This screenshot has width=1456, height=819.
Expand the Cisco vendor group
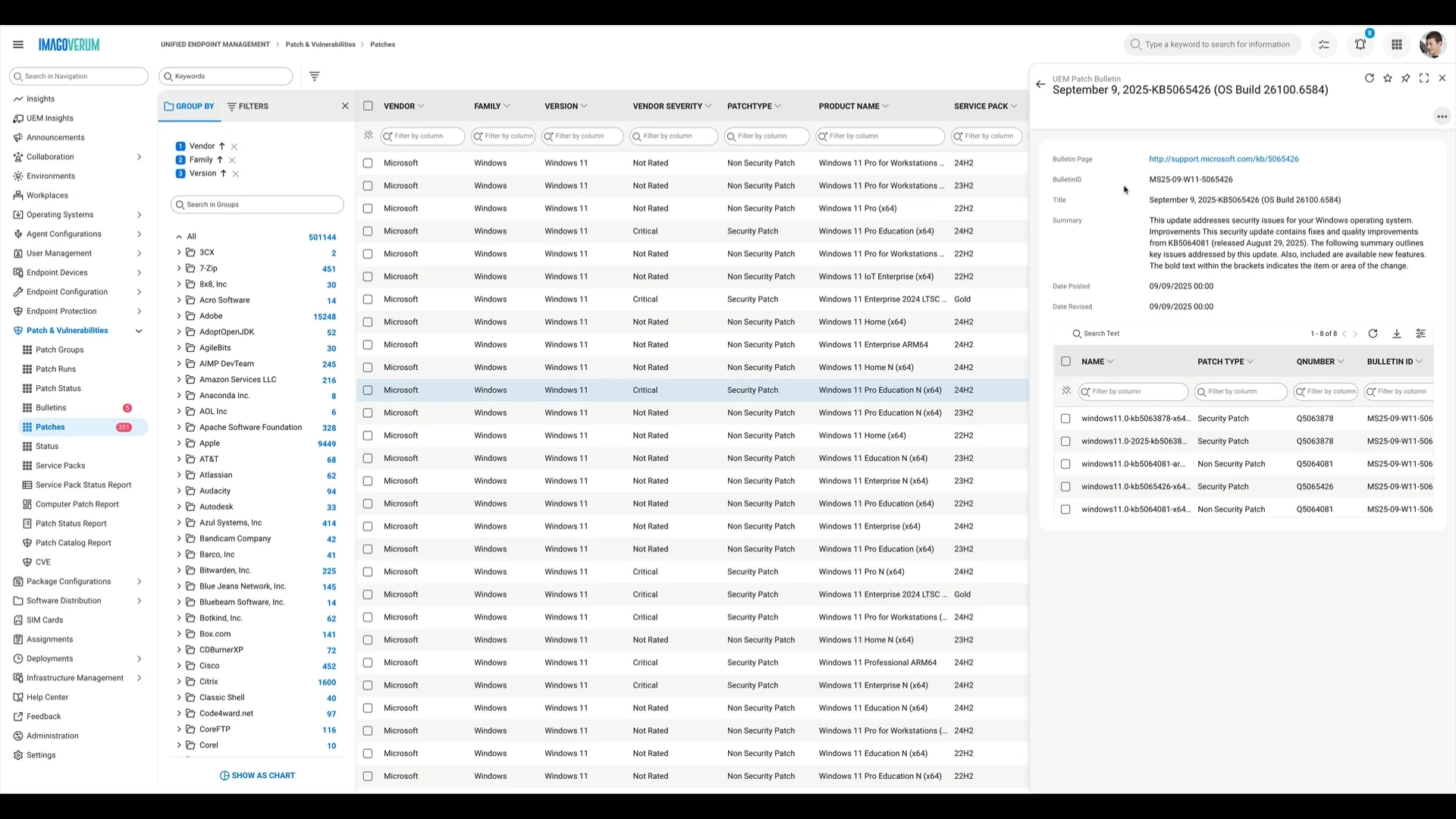coord(179,666)
